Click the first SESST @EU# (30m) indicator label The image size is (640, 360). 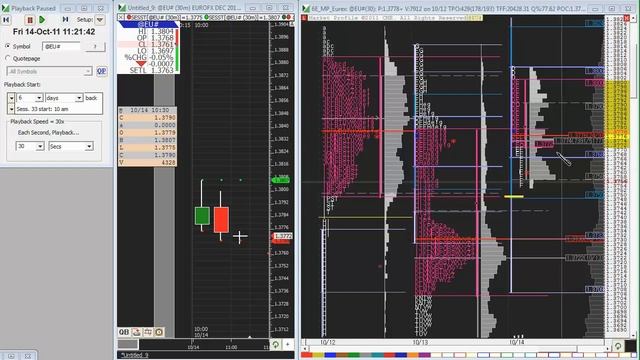click(x=164, y=17)
